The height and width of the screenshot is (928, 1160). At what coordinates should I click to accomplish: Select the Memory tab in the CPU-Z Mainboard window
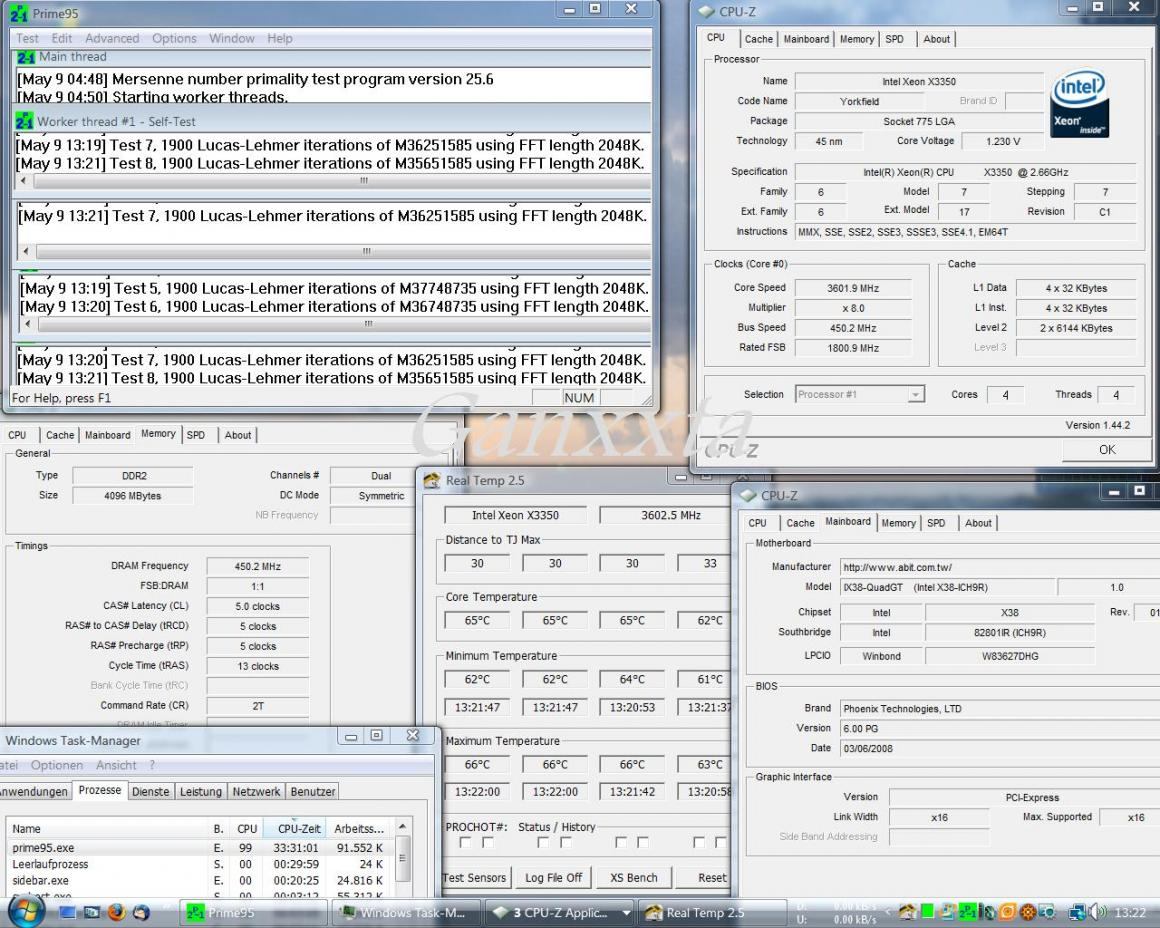[898, 523]
